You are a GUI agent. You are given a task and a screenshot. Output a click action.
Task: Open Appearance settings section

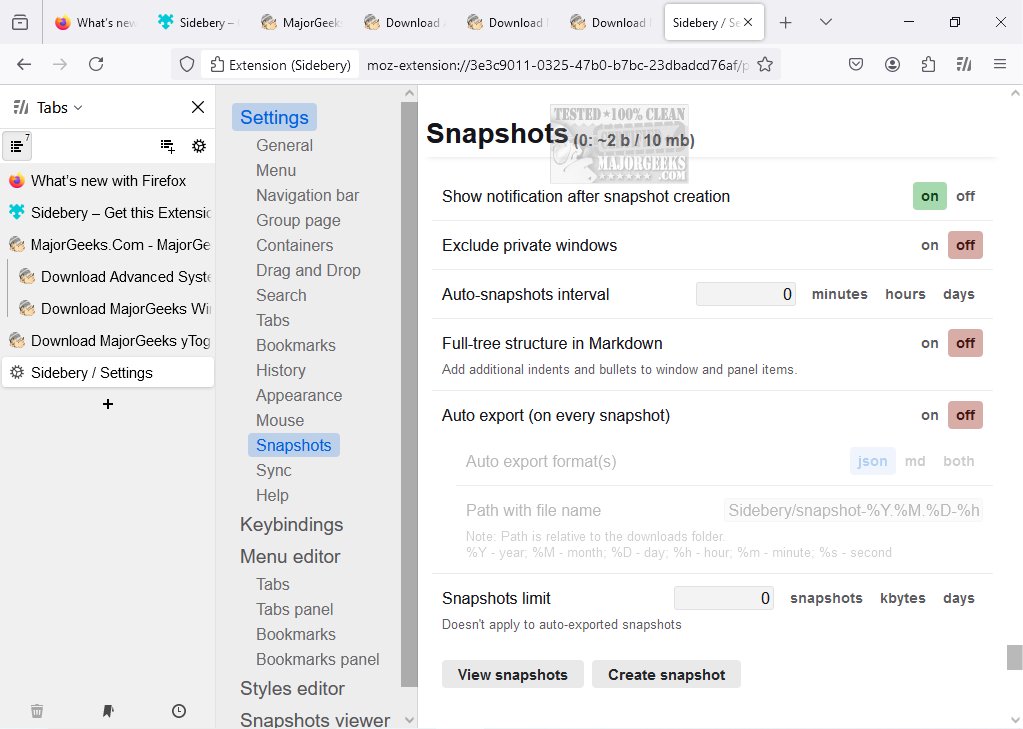pos(299,396)
